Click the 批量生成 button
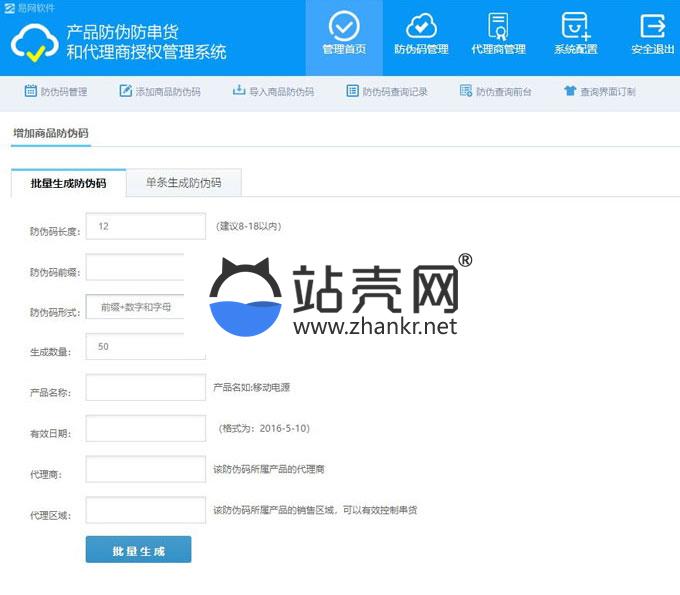The width and height of the screenshot is (680, 595). pos(138,550)
